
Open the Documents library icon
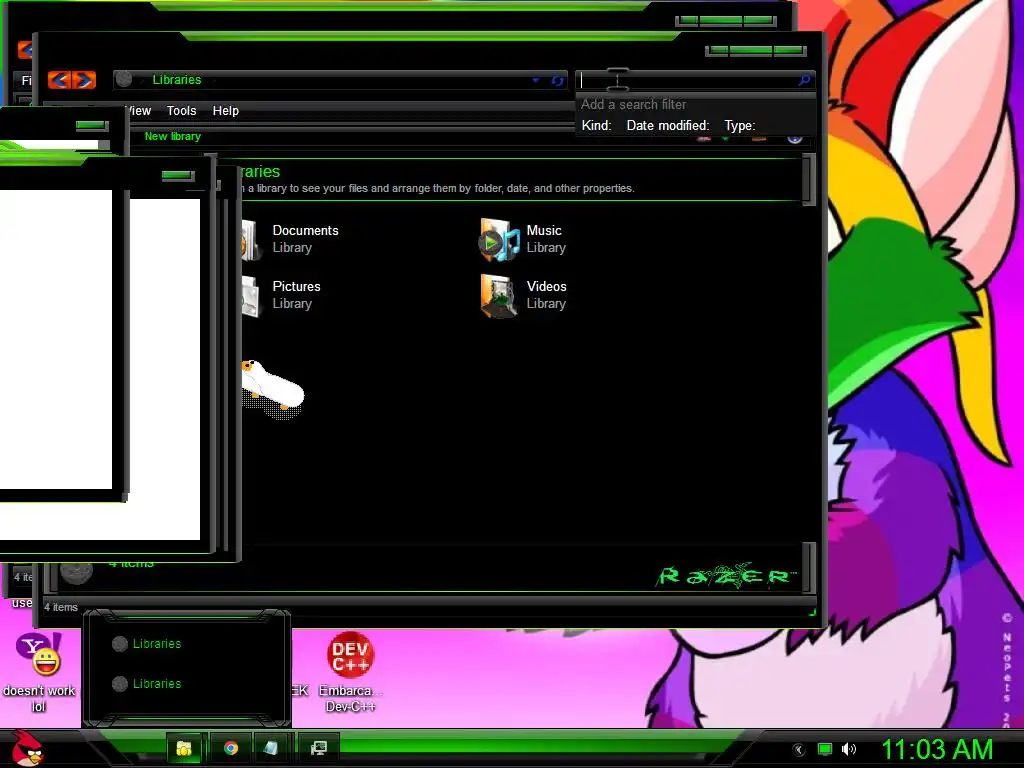pos(251,240)
